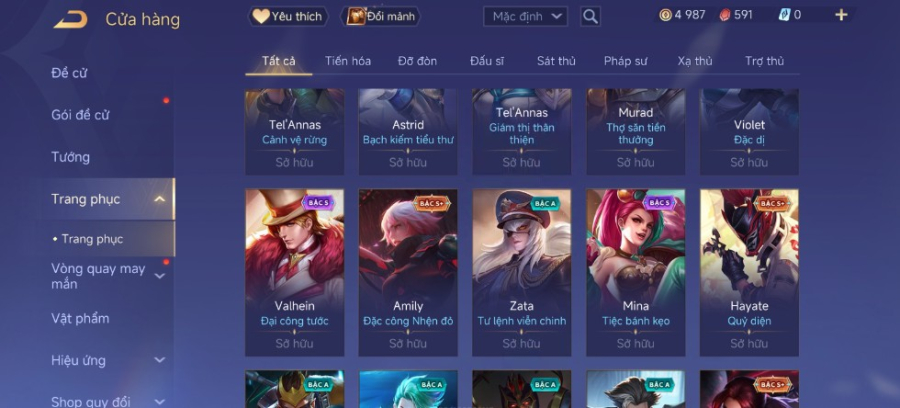The width and height of the screenshot is (900, 408).
Task: Expand Vòng quay may mắn menu
Action: click(x=160, y=276)
